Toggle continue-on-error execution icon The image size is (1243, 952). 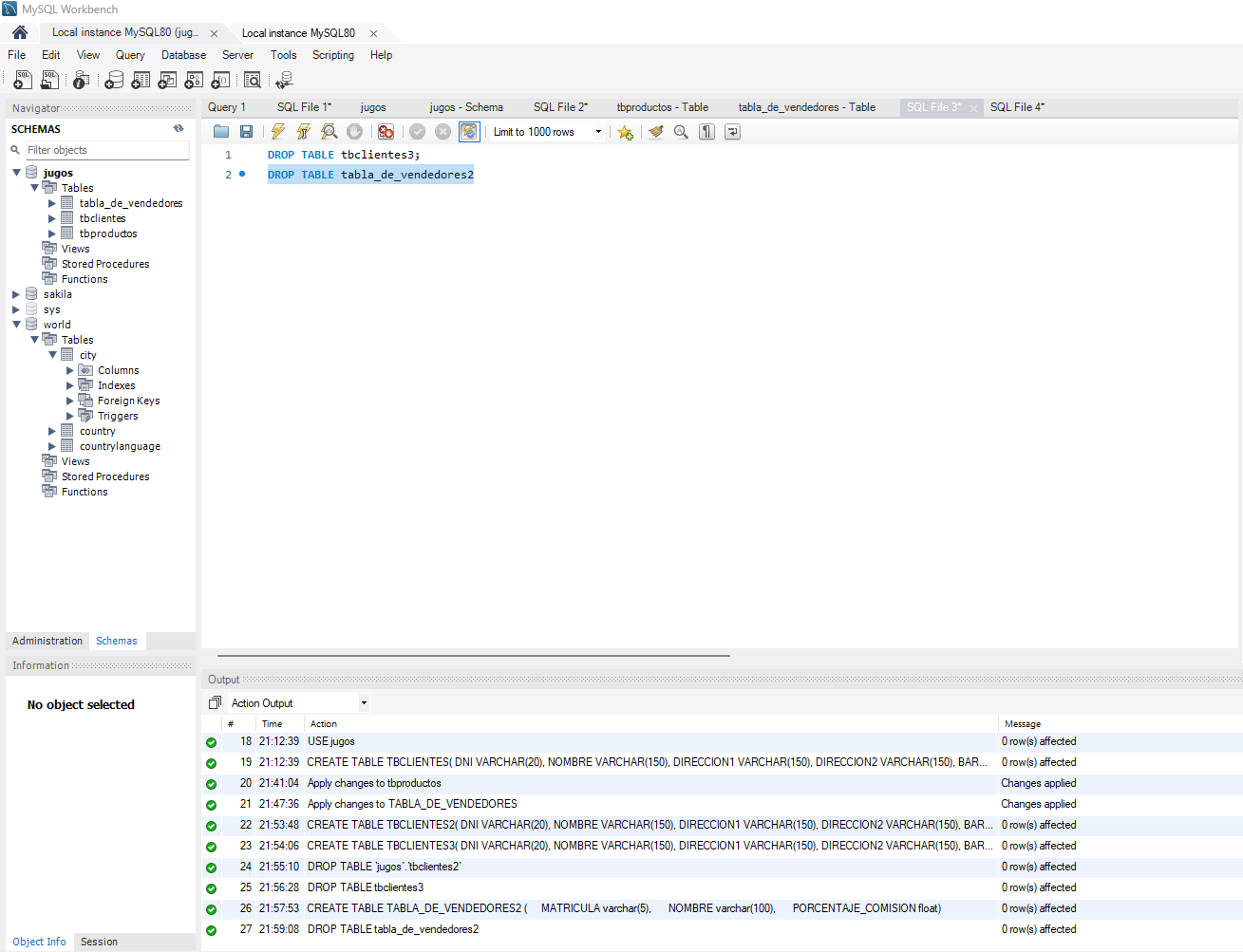(386, 132)
